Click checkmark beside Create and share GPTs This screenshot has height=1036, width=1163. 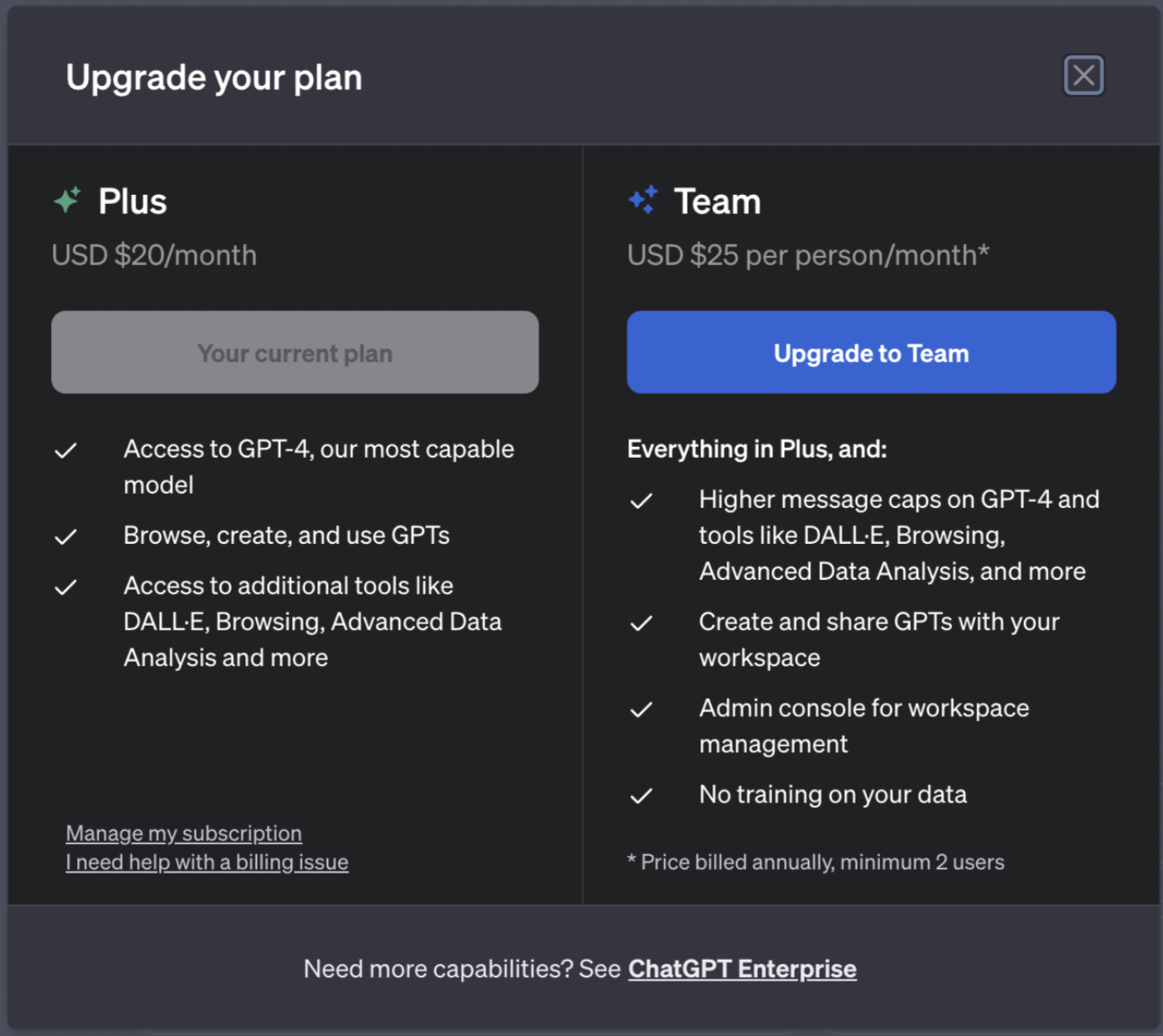tap(641, 623)
